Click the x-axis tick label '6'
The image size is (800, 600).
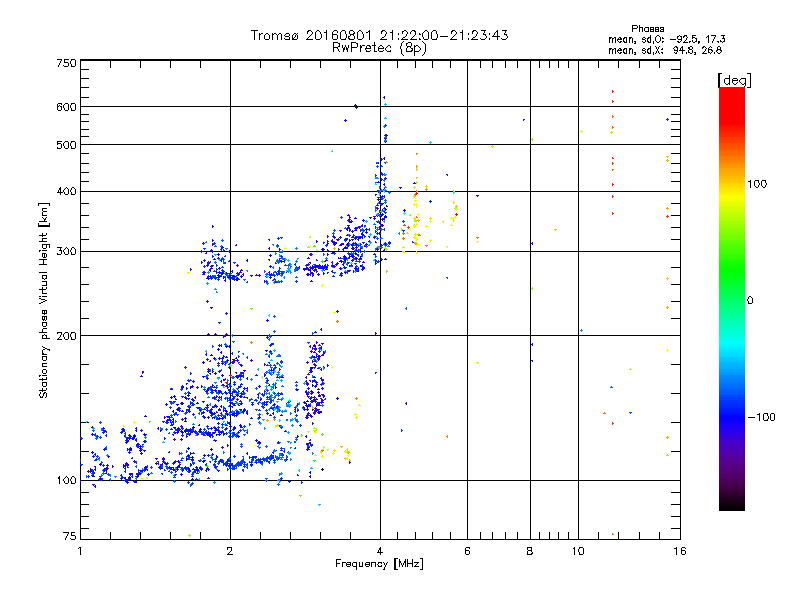tap(467, 551)
